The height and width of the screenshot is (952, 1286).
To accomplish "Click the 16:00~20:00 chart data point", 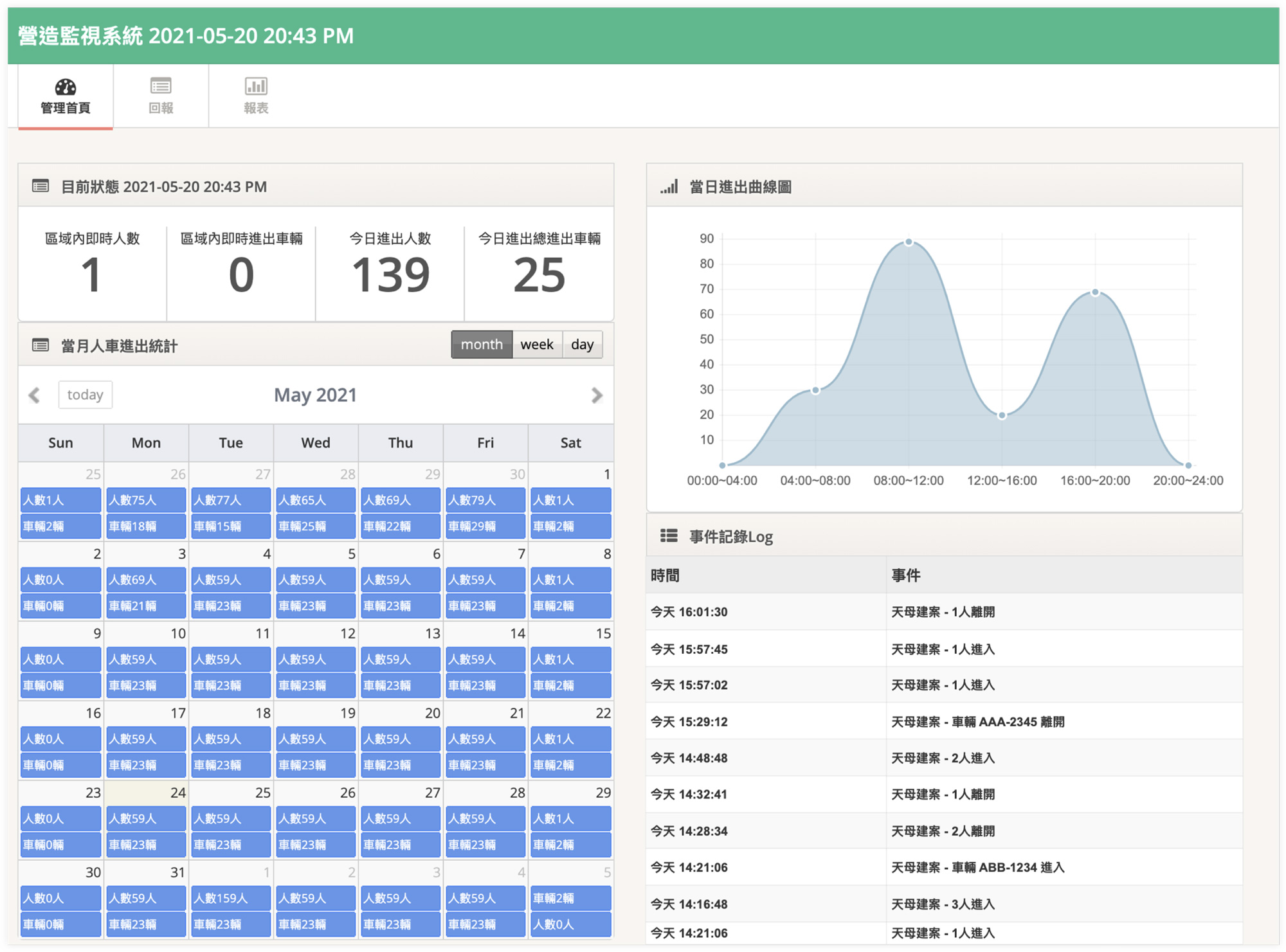I will (x=1095, y=292).
